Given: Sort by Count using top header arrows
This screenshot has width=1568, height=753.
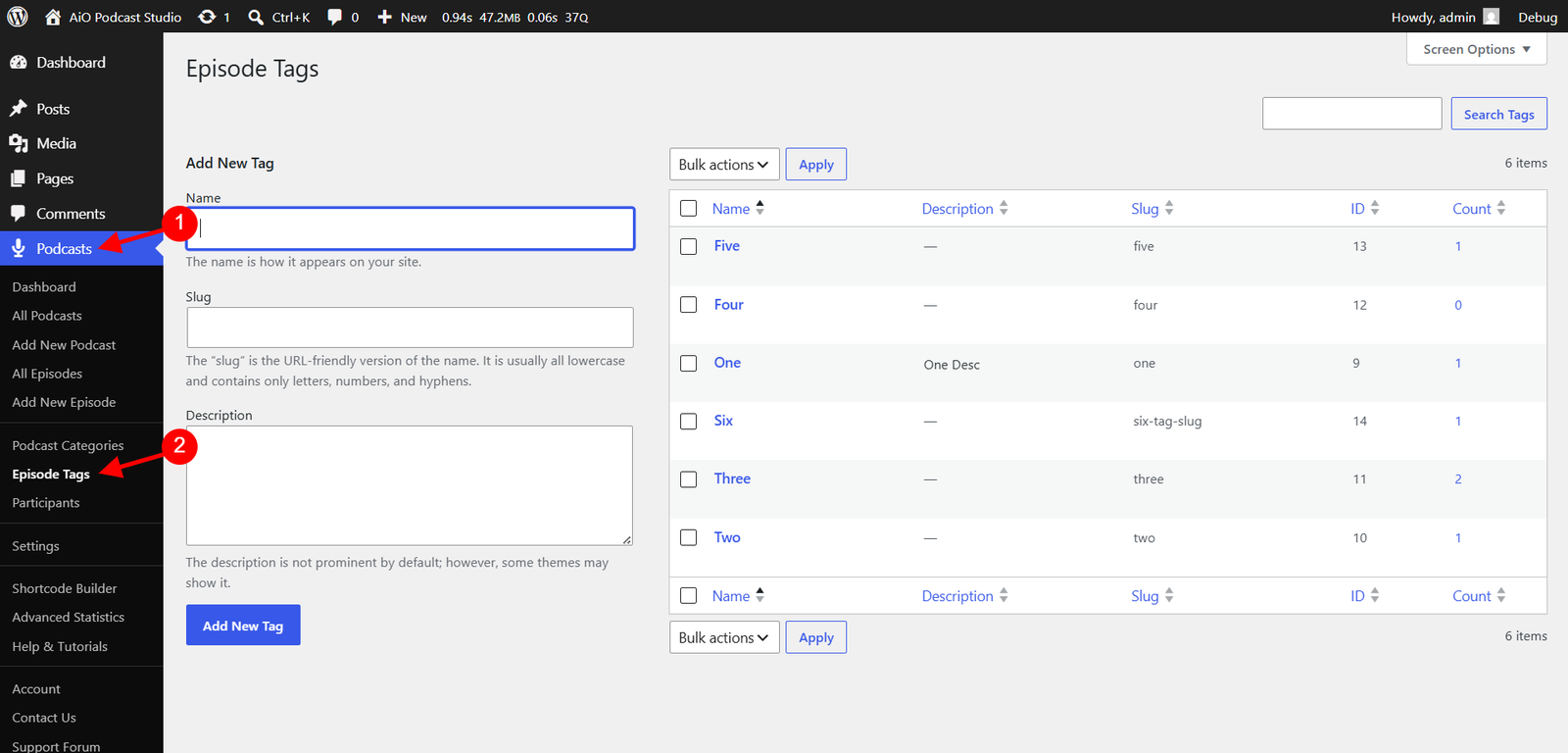Looking at the screenshot, I should [x=1501, y=208].
